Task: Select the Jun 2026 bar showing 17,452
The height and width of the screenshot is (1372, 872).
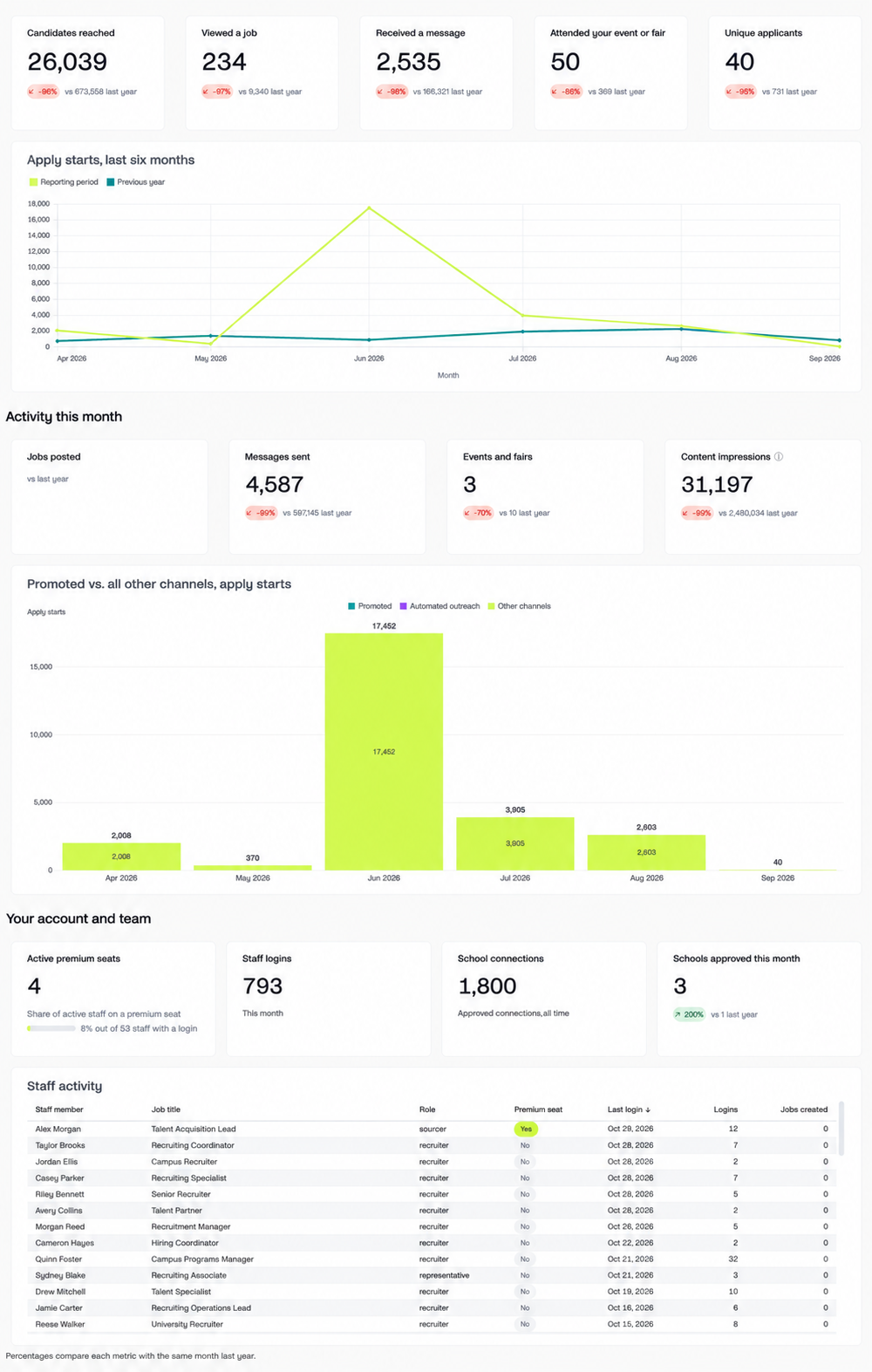Action: pyautogui.click(x=384, y=751)
